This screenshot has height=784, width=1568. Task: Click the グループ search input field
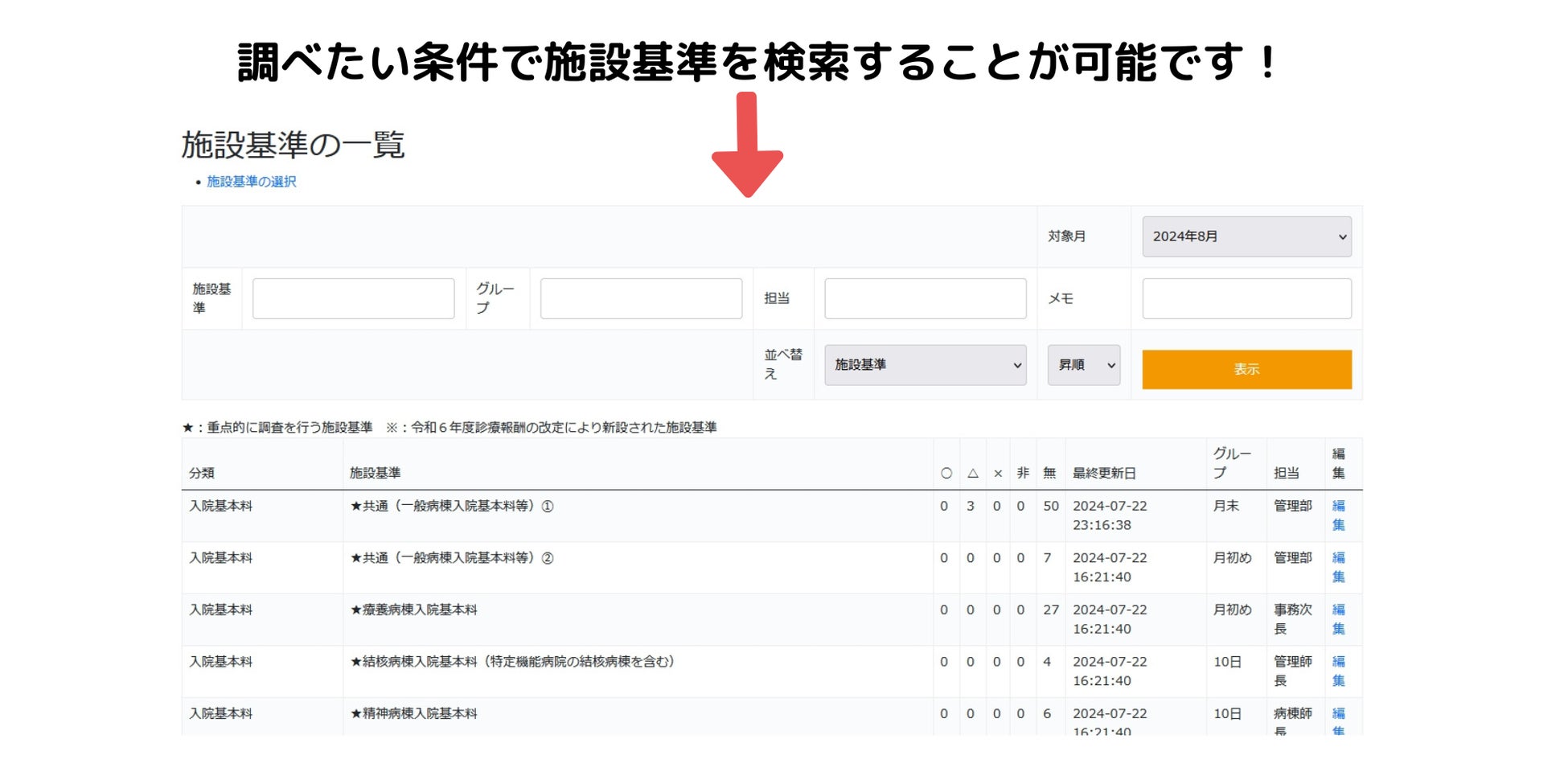pos(641,298)
